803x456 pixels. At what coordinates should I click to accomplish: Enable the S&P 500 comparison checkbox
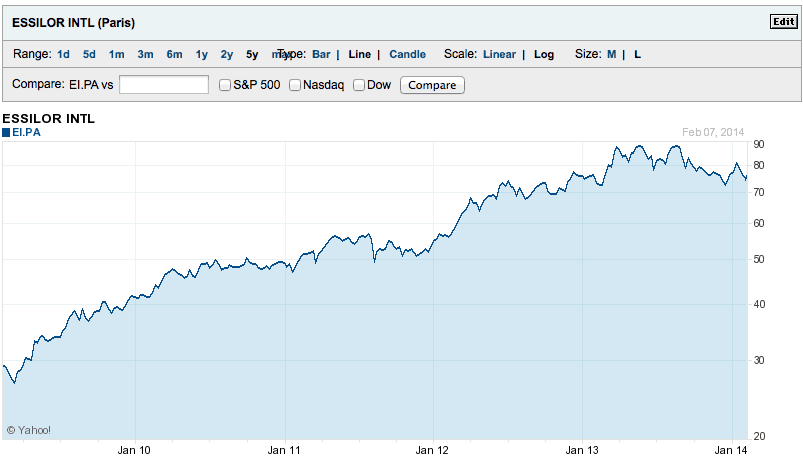pos(225,85)
